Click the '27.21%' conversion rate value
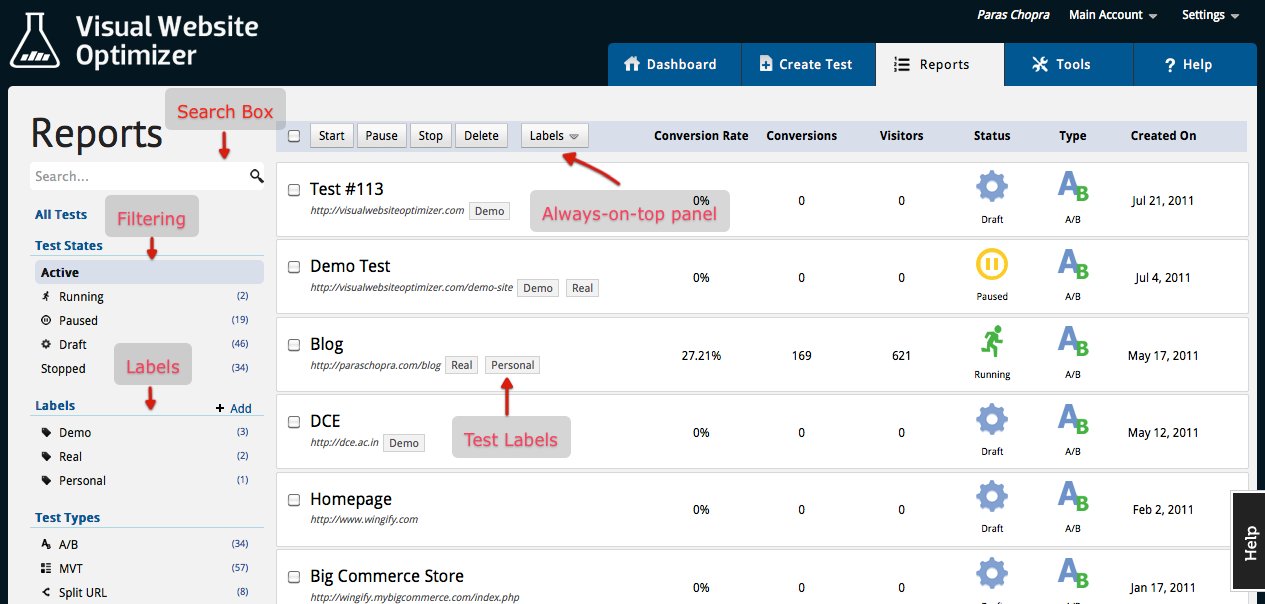The width and height of the screenshot is (1265, 604). click(701, 355)
